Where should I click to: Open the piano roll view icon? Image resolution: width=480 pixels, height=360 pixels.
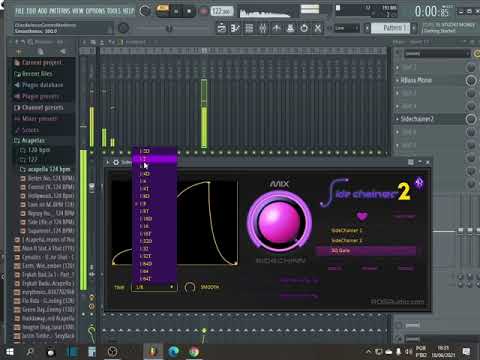point(235,29)
